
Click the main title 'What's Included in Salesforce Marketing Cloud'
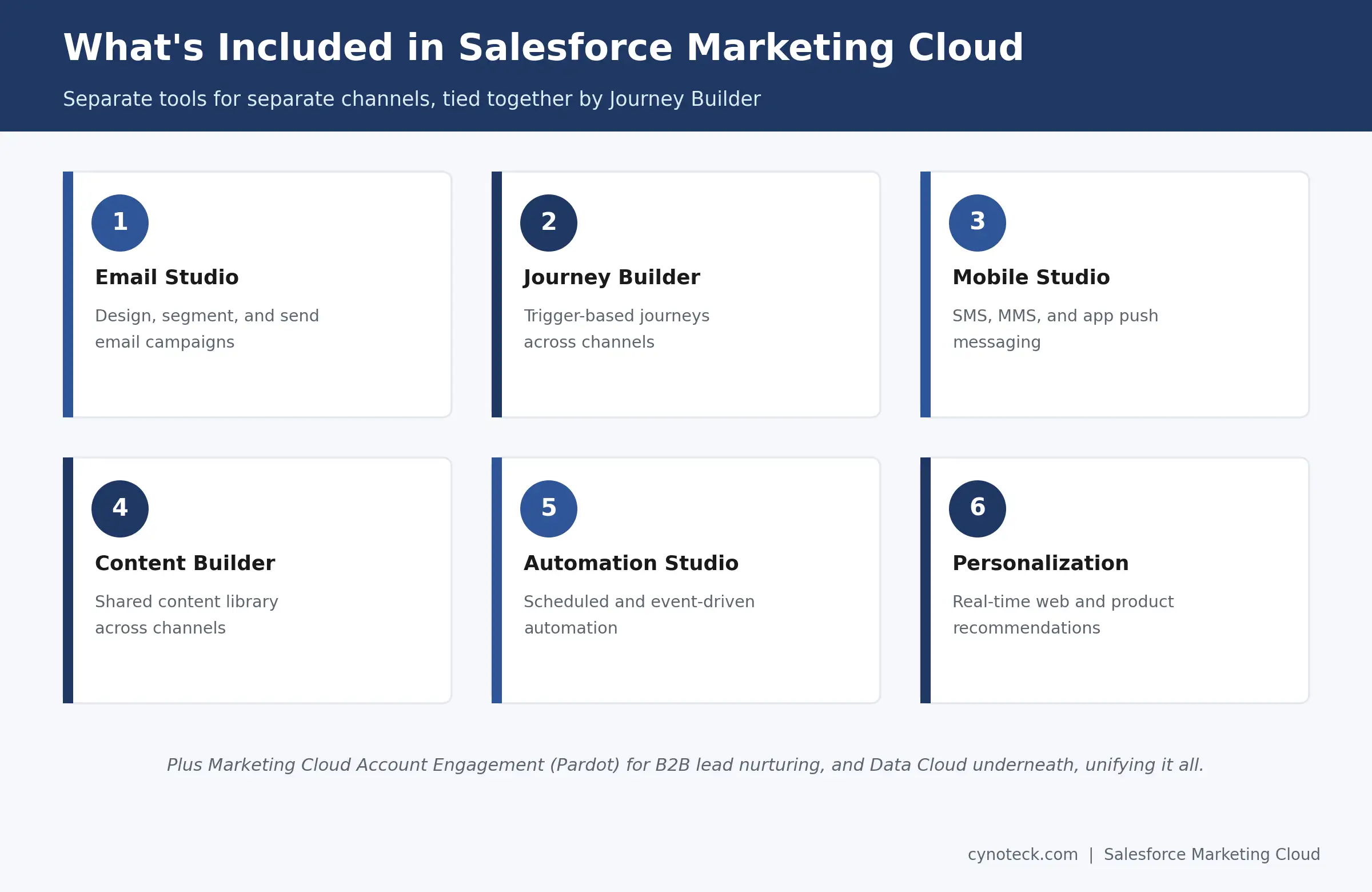tap(543, 48)
